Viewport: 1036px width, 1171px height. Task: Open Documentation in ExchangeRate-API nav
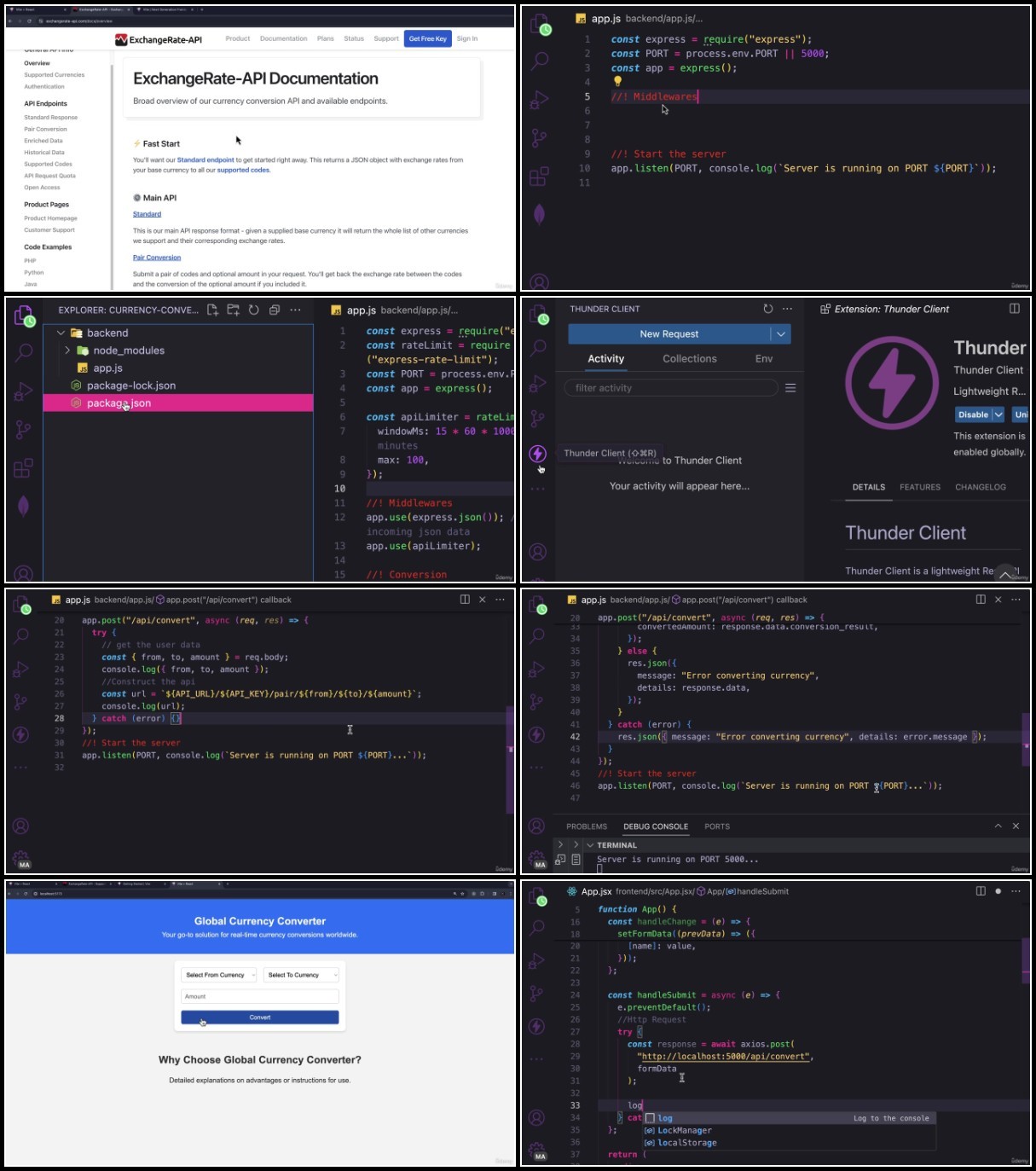tap(283, 38)
